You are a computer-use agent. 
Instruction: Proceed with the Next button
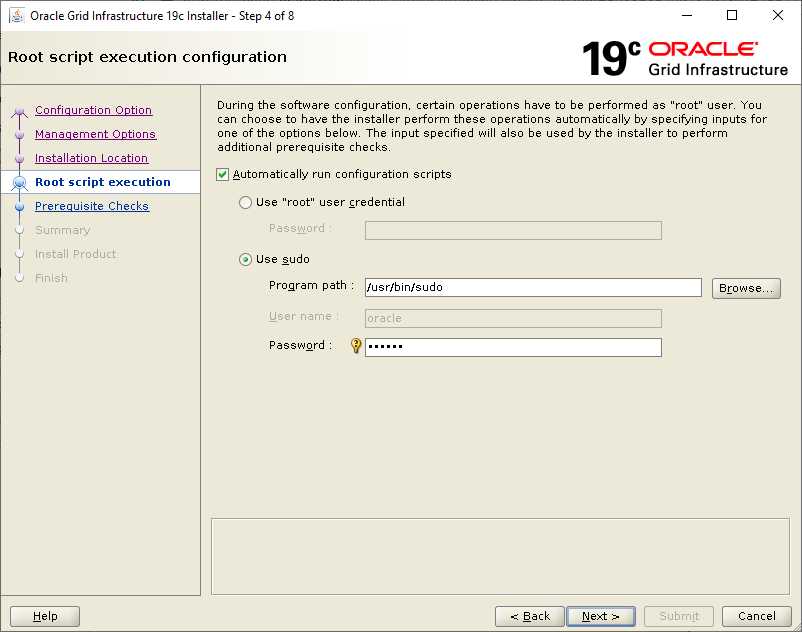601,616
